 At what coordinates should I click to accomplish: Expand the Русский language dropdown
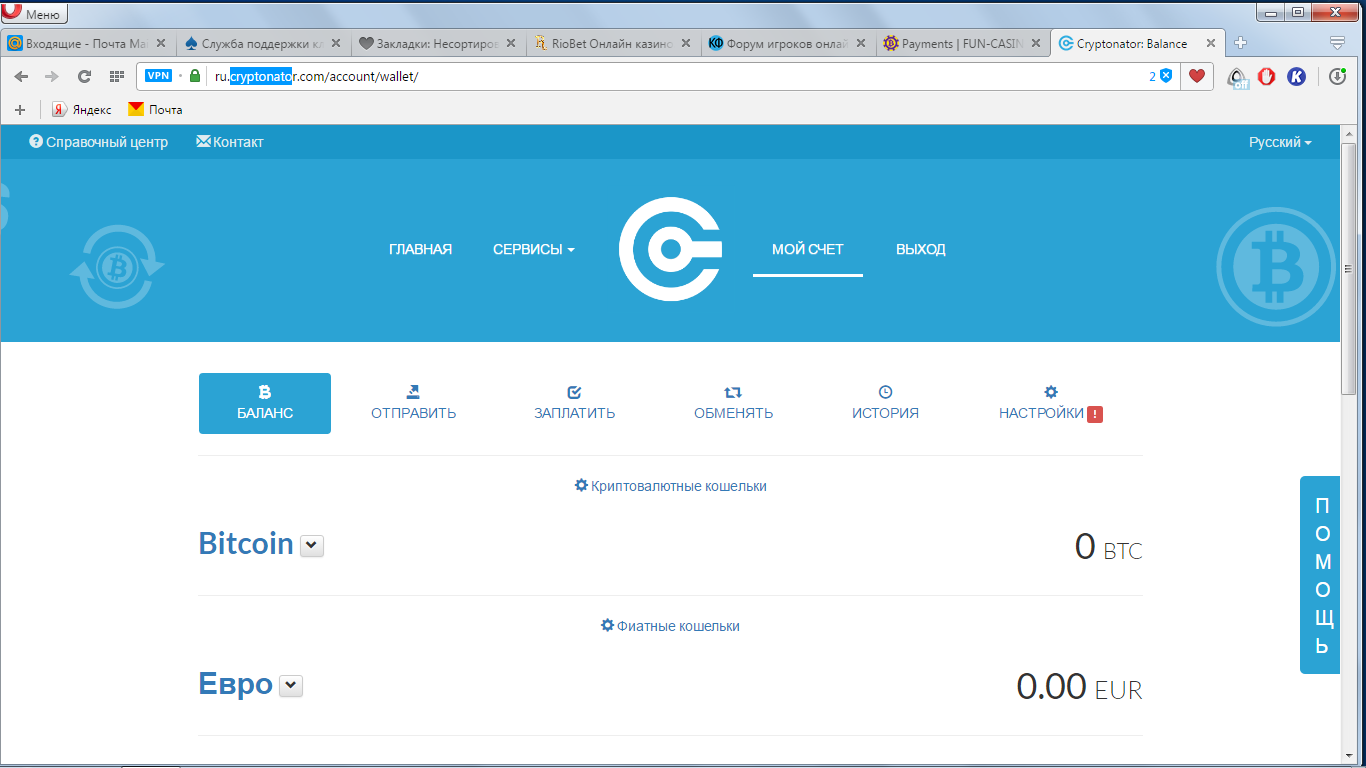pyautogui.click(x=1280, y=142)
